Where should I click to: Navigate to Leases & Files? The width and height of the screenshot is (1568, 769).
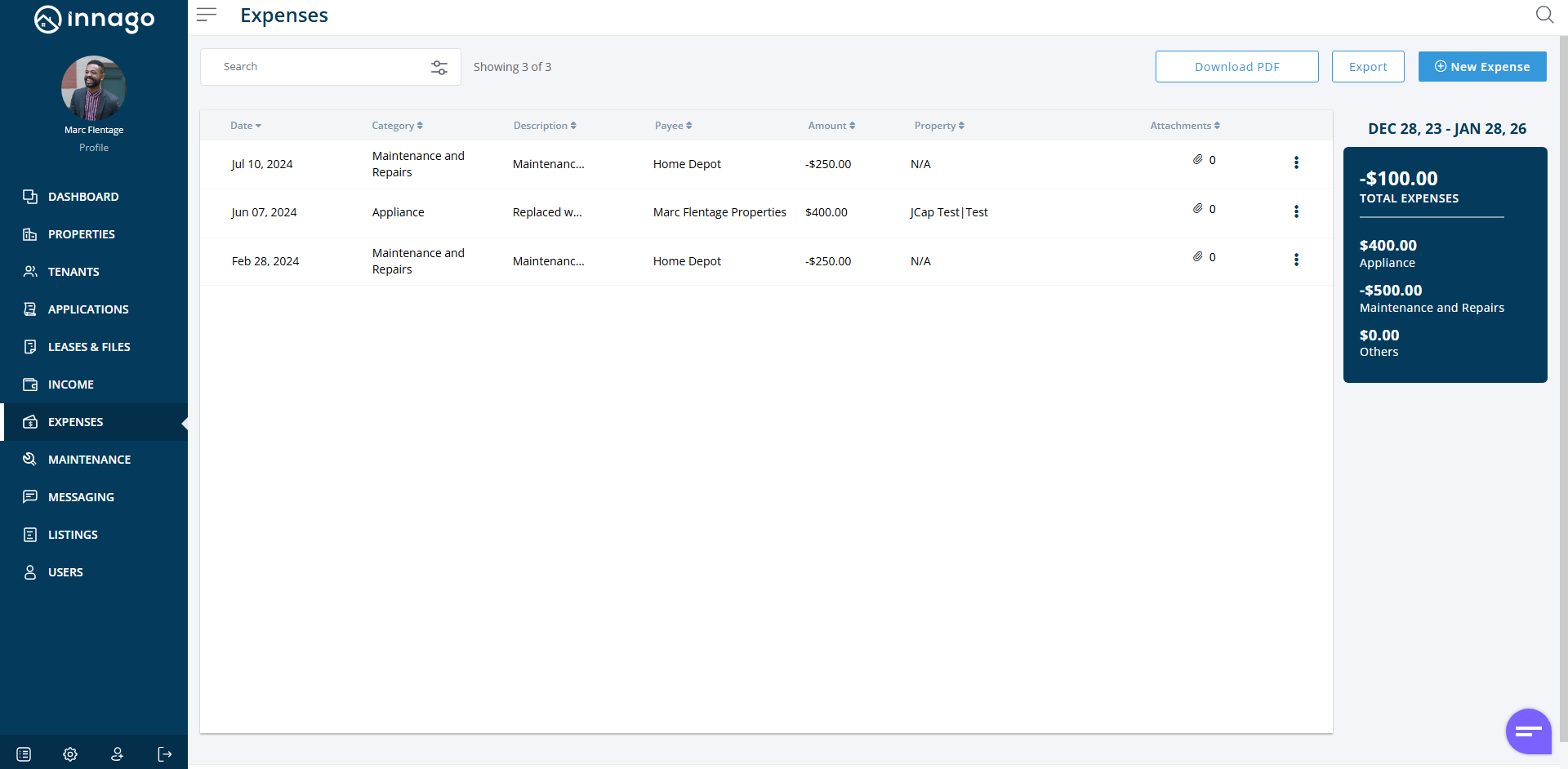tap(89, 347)
